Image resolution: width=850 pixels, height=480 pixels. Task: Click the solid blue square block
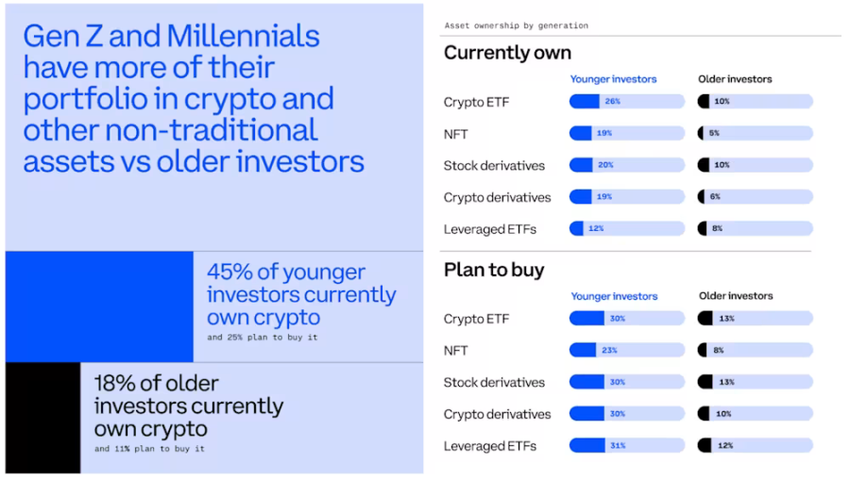[99, 306]
